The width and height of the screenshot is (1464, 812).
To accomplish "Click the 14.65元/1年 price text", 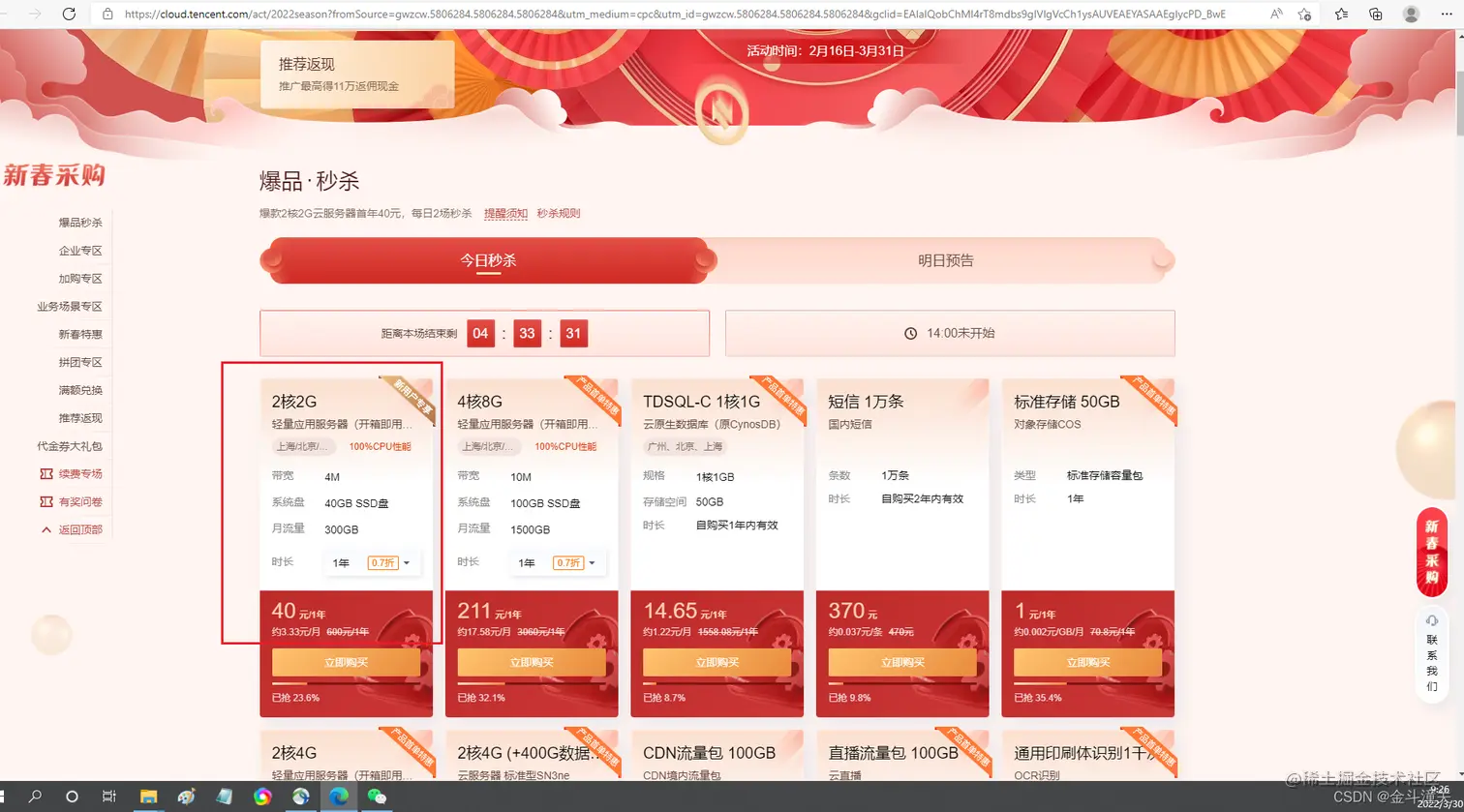I will (684, 612).
